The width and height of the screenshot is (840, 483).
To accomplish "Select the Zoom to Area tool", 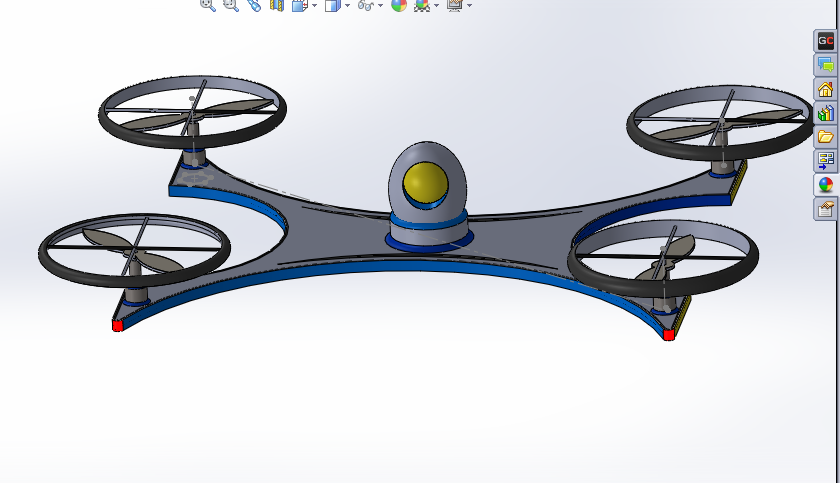I will click(x=231, y=5).
